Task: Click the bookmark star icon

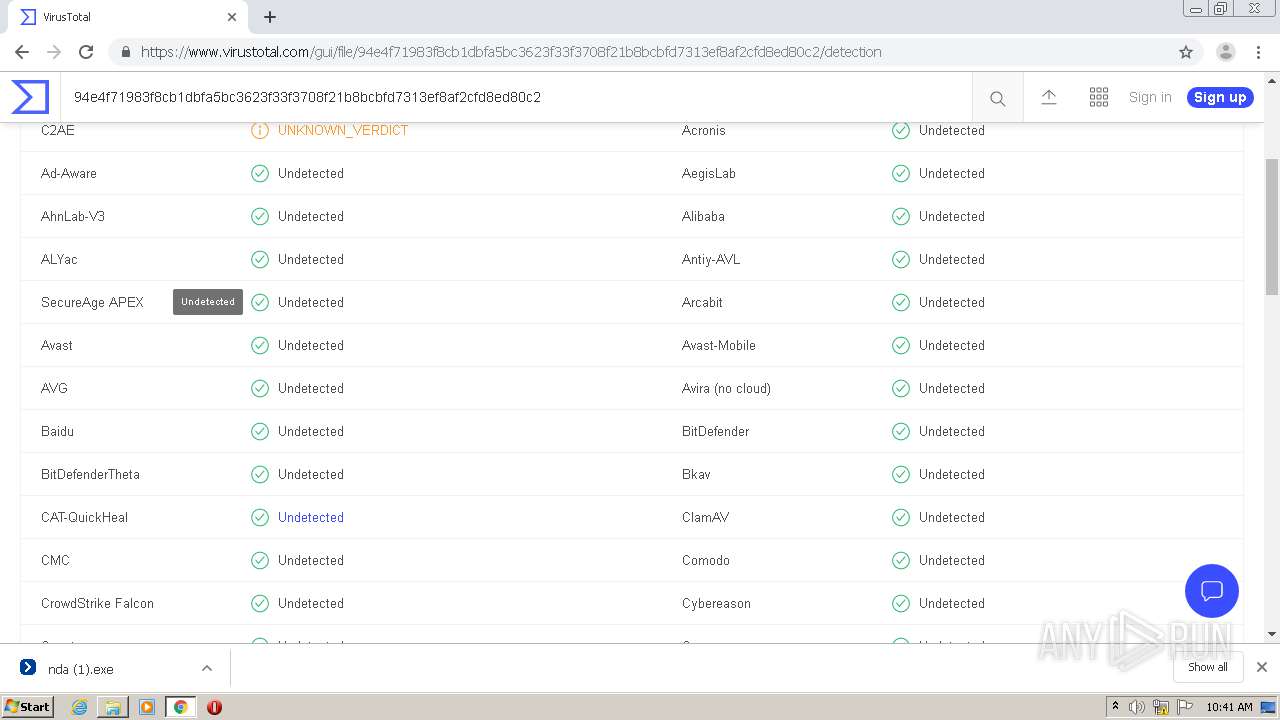Action: pos(1186,52)
